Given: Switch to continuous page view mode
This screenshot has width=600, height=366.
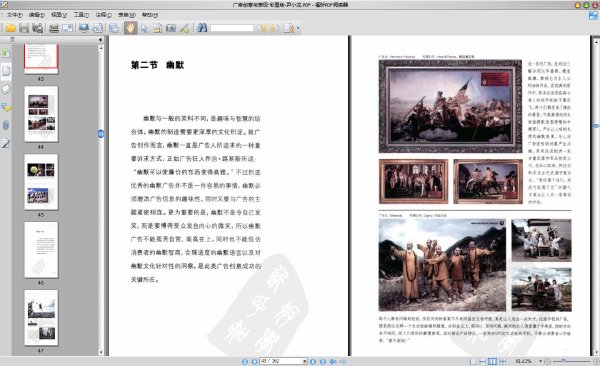Looking at the screenshot, I should pyautogui.click(x=483, y=361).
